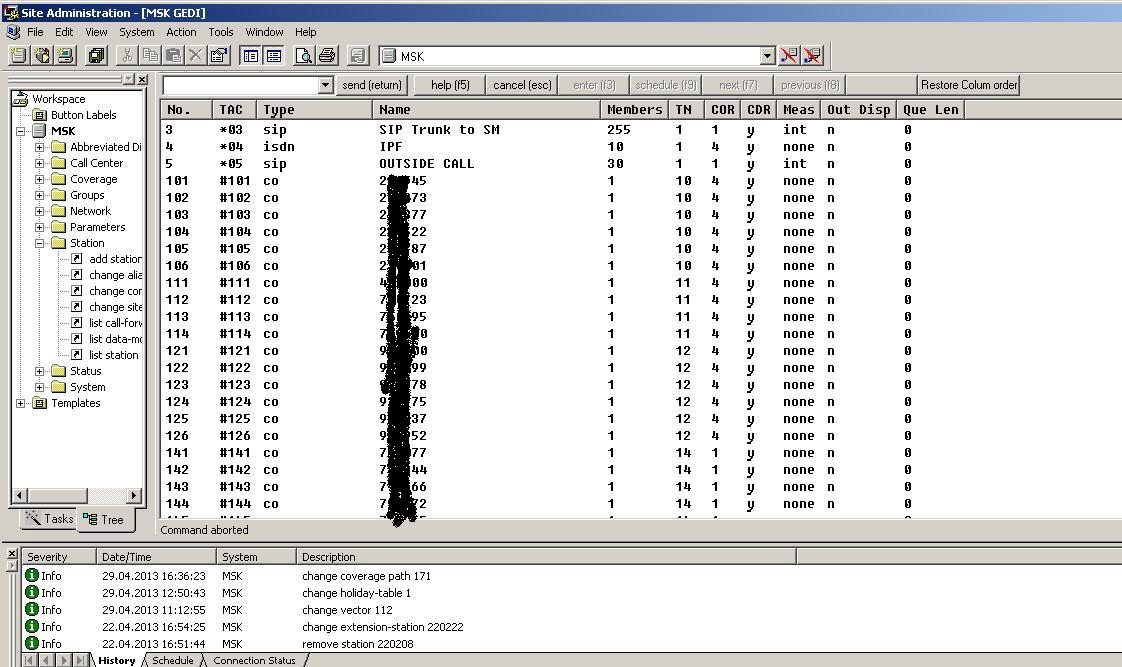The height and width of the screenshot is (667, 1122).
Task: Collapse the Station folder
Action: [x=39, y=243]
